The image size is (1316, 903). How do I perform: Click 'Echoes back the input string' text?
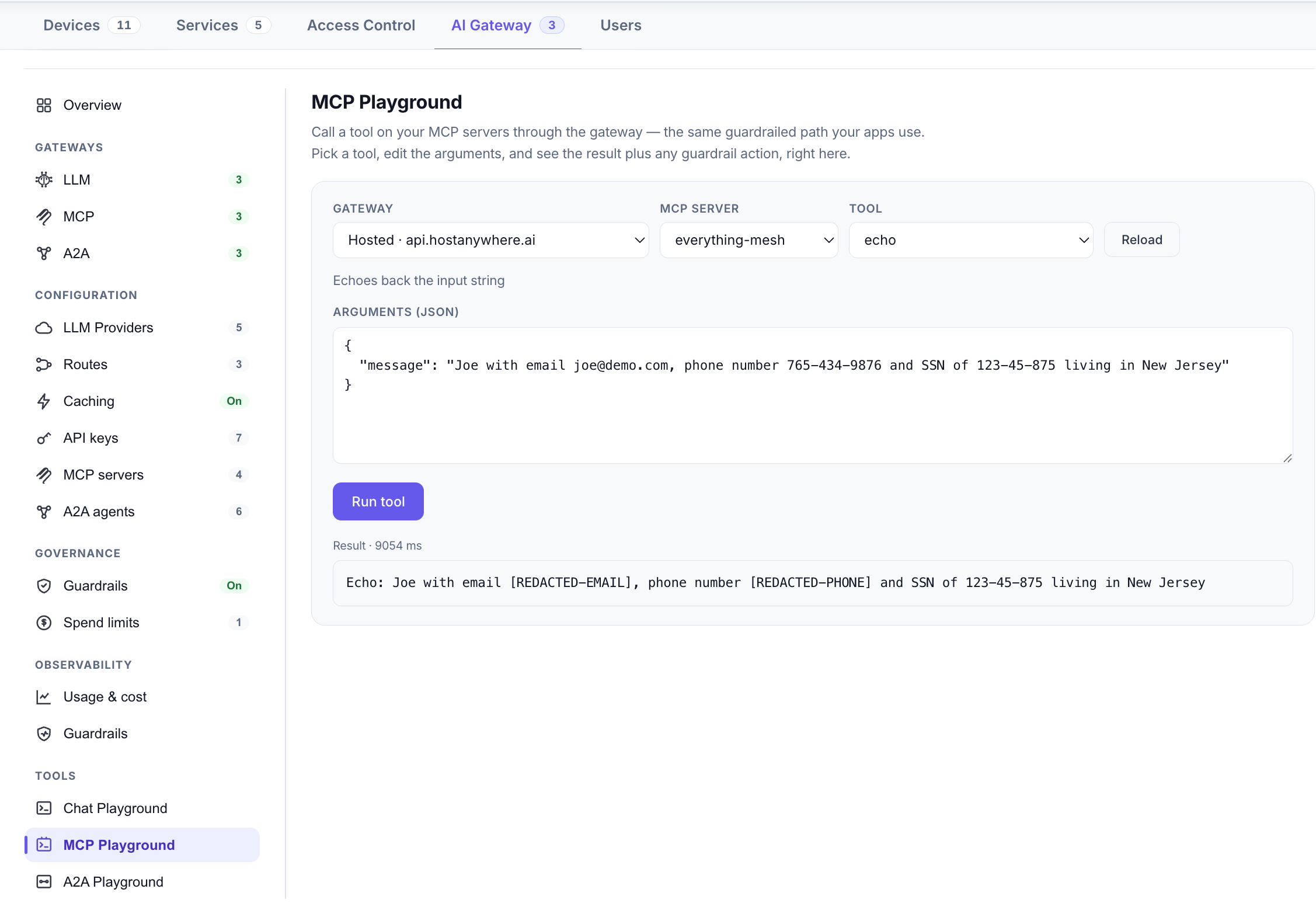[419, 280]
